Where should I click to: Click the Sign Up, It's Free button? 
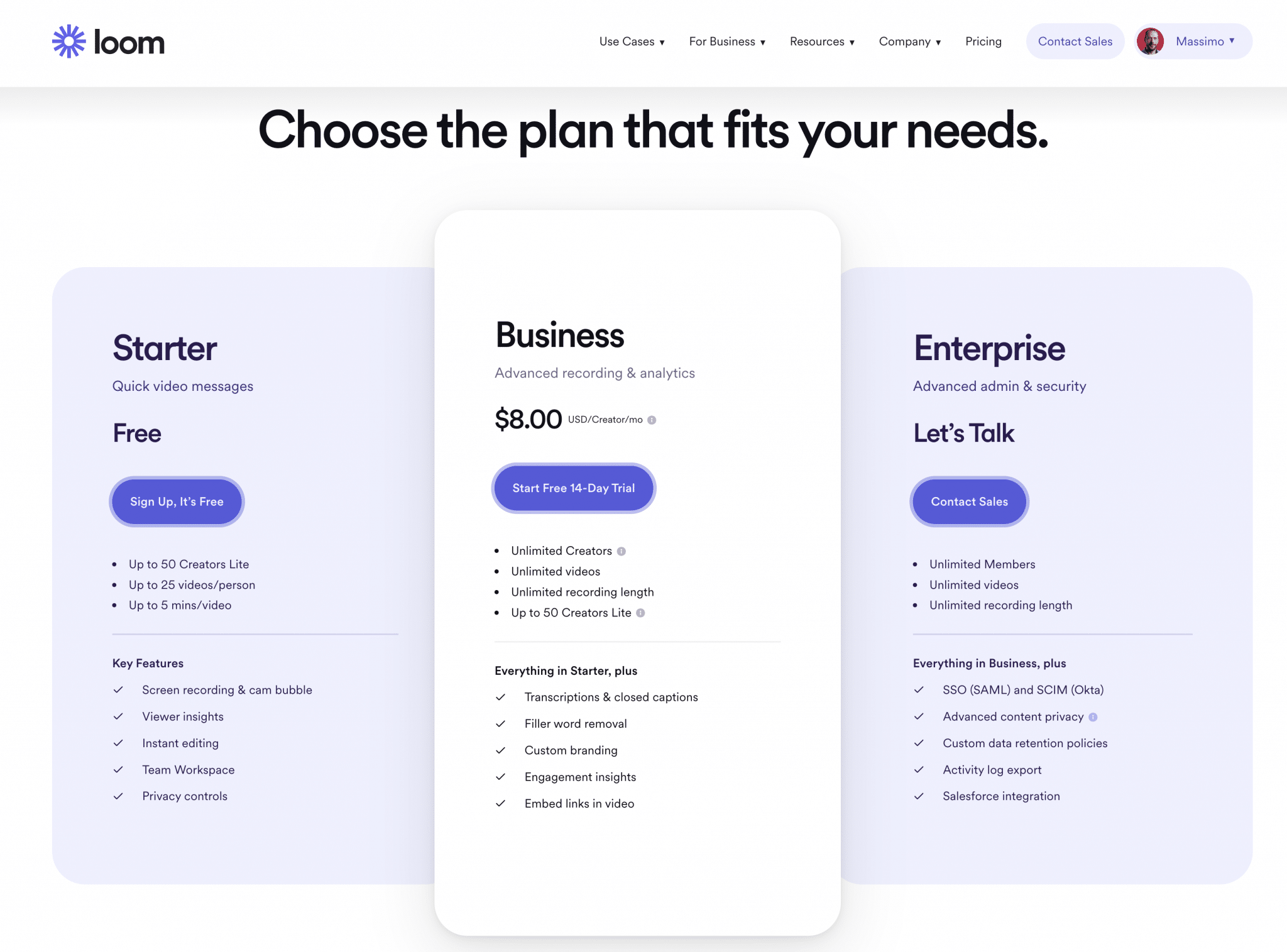(x=176, y=501)
